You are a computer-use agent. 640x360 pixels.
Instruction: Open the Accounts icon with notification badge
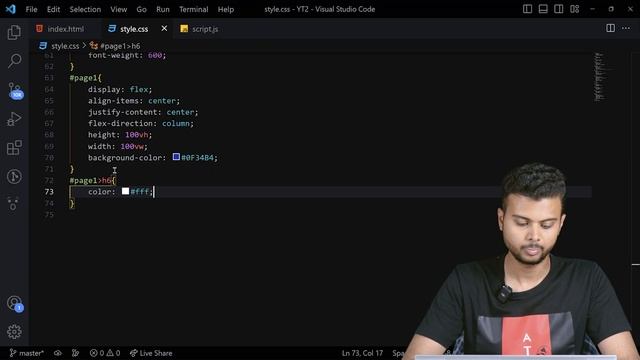[x=15, y=304]
